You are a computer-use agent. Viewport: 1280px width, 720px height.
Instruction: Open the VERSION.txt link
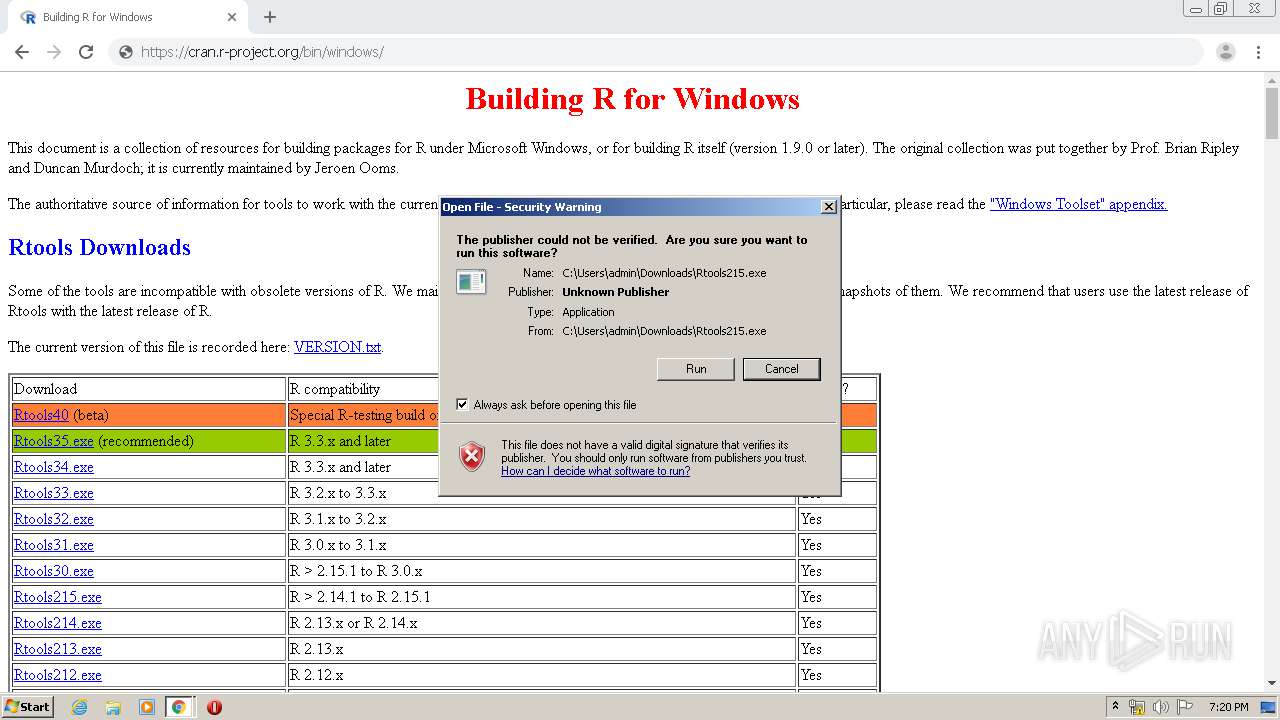pyautogui.click(x=337, y=347)
